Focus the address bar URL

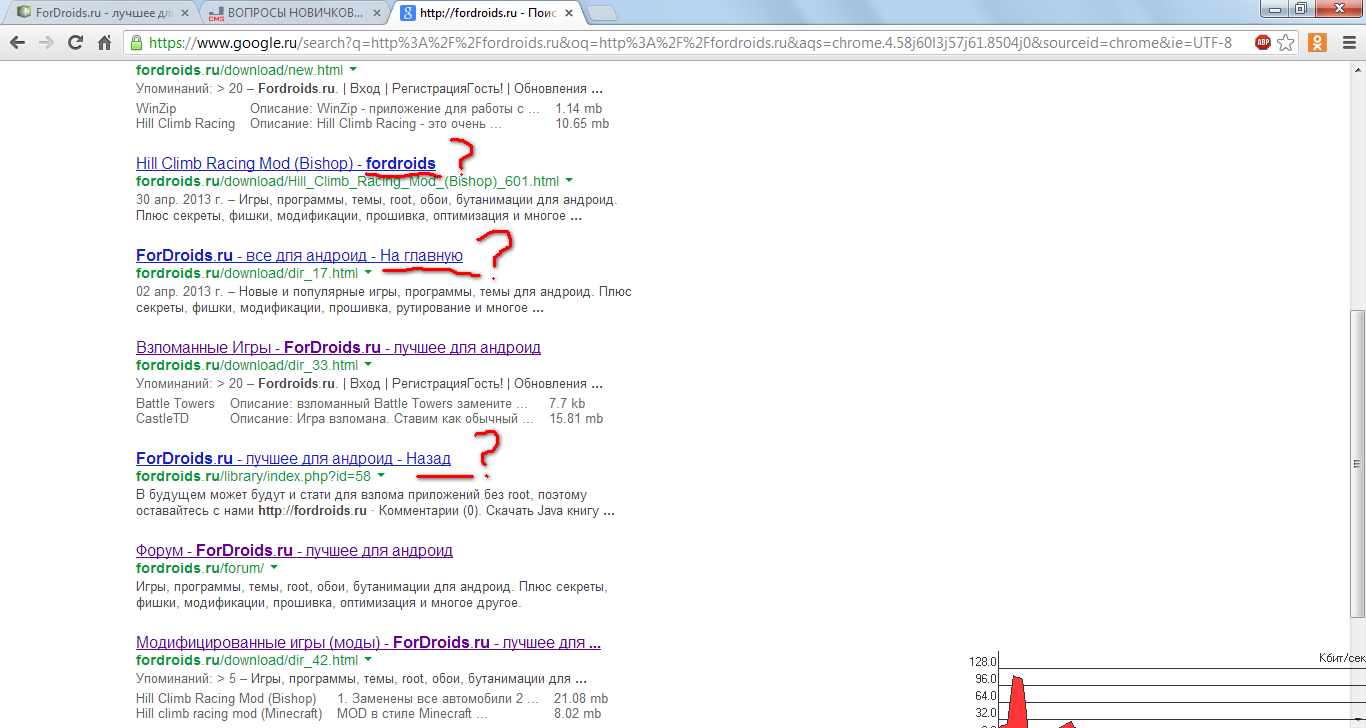(x=690, y=43)
